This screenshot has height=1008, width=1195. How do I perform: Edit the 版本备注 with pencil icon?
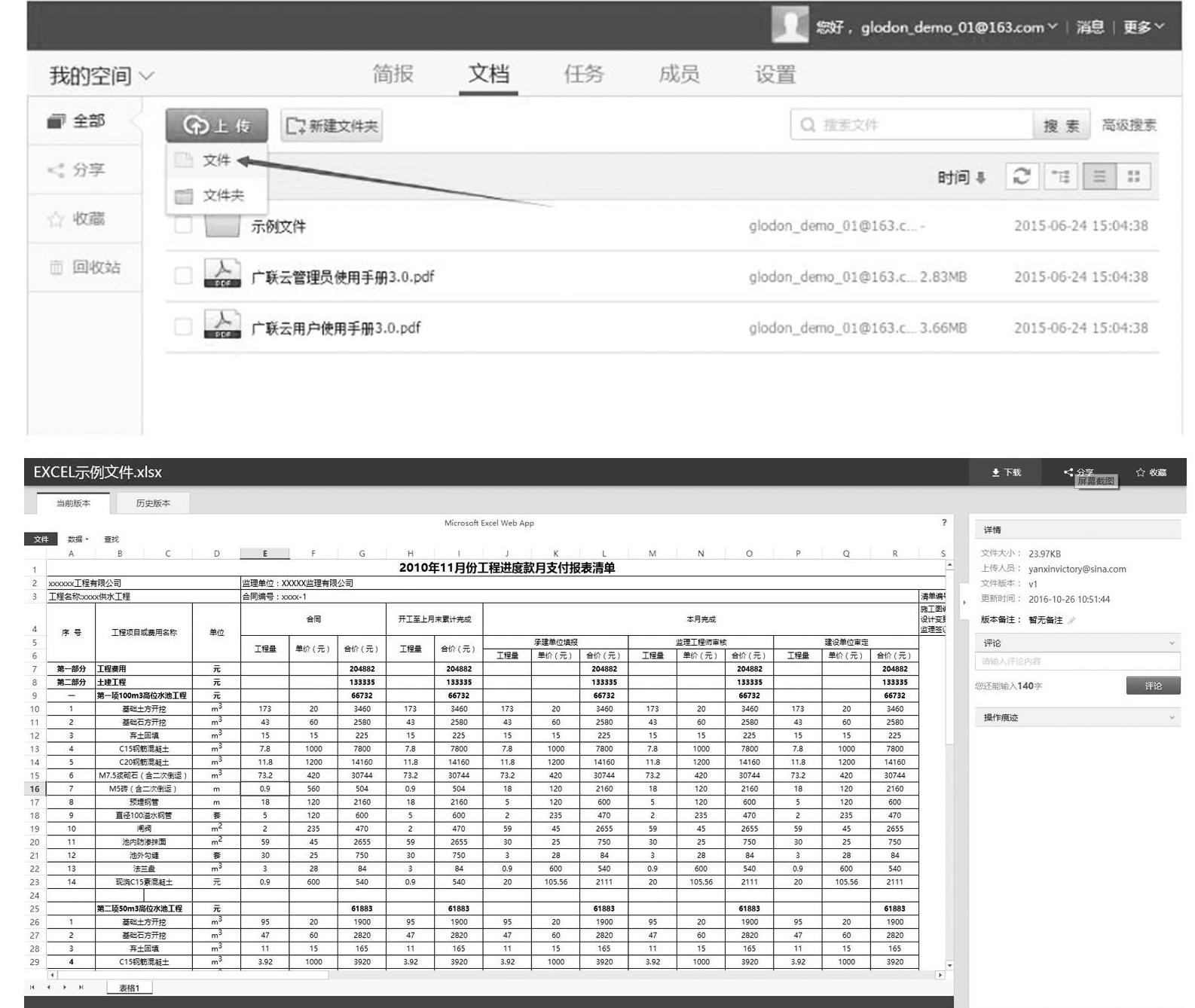pos(1071,621)
